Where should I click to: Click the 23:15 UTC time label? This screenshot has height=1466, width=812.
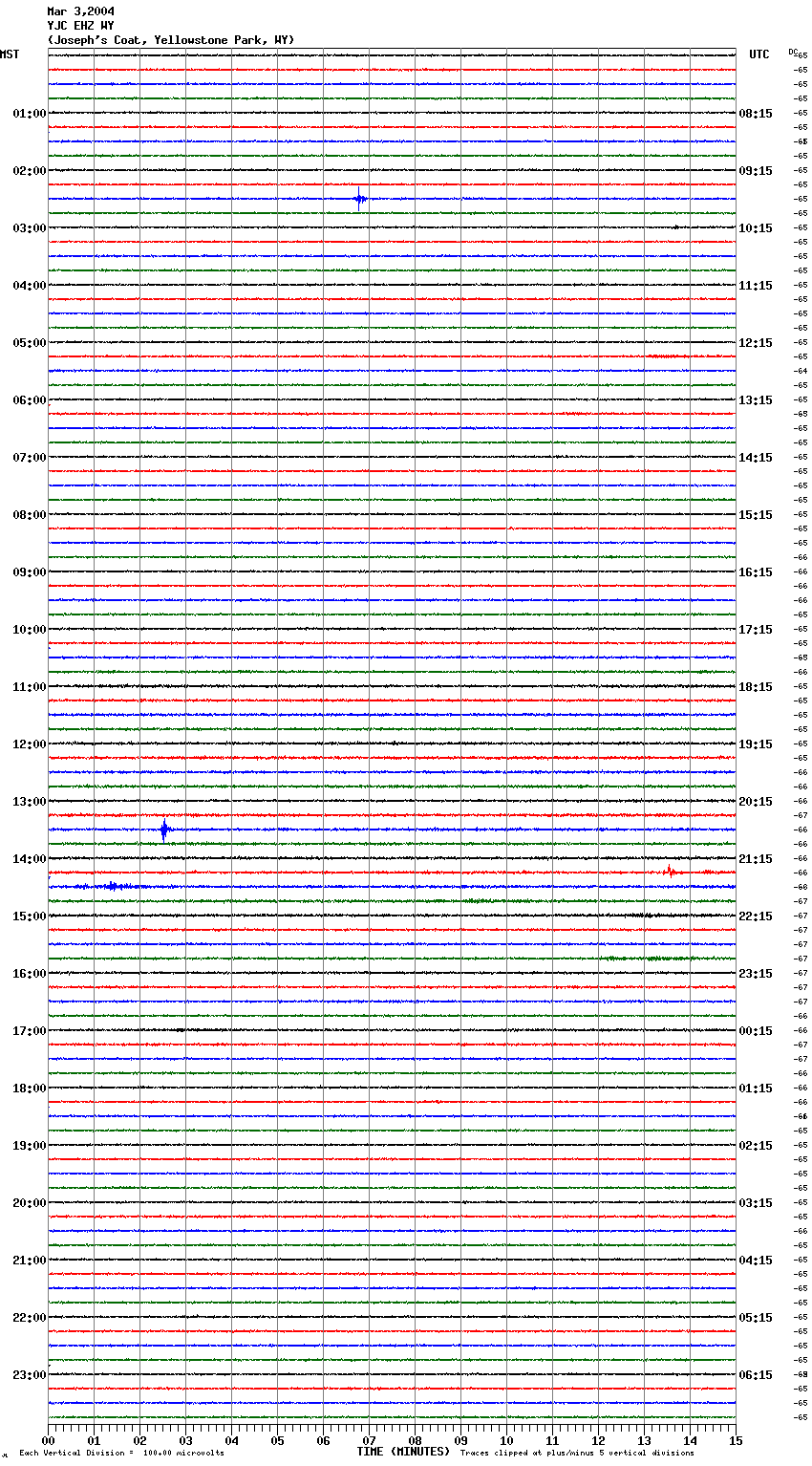[x=756, y=974]
